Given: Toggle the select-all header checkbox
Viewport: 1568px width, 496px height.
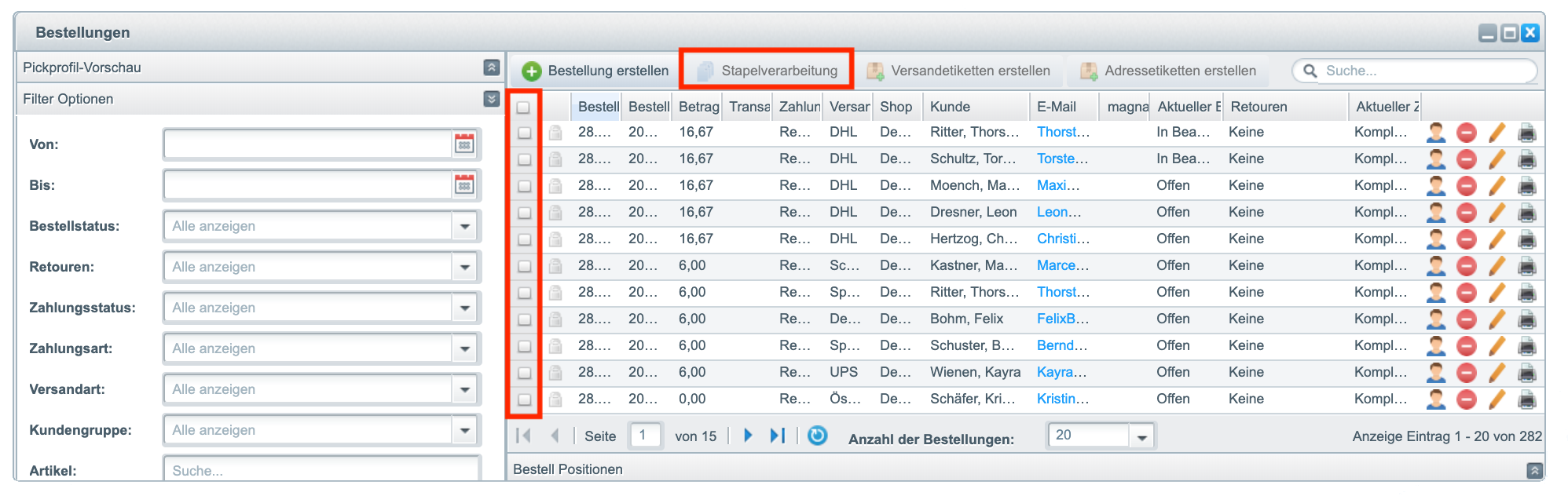Looking at the screenshot, I should pyautogui.click(x=523, y=108).
